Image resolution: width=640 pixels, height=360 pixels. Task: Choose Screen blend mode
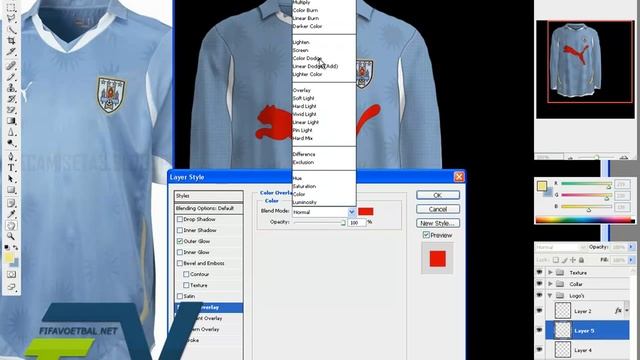300,50
